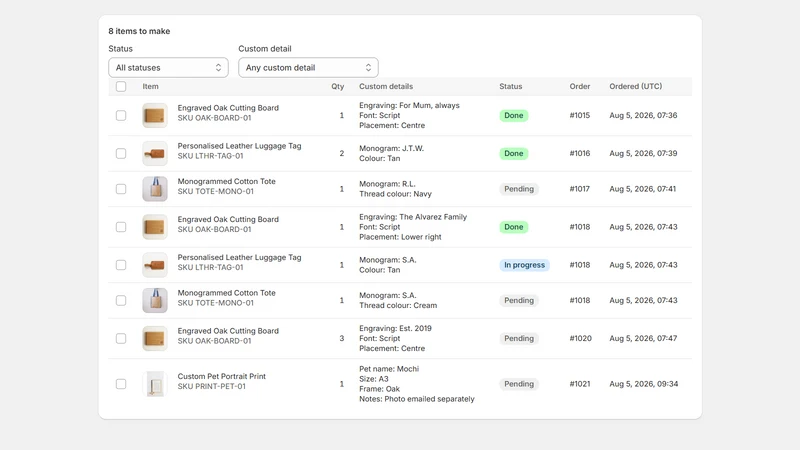This screenshot has height=450, width=800.
Task: Open Alvarez Family cutting board thumbnail
Action: point(155,227)
